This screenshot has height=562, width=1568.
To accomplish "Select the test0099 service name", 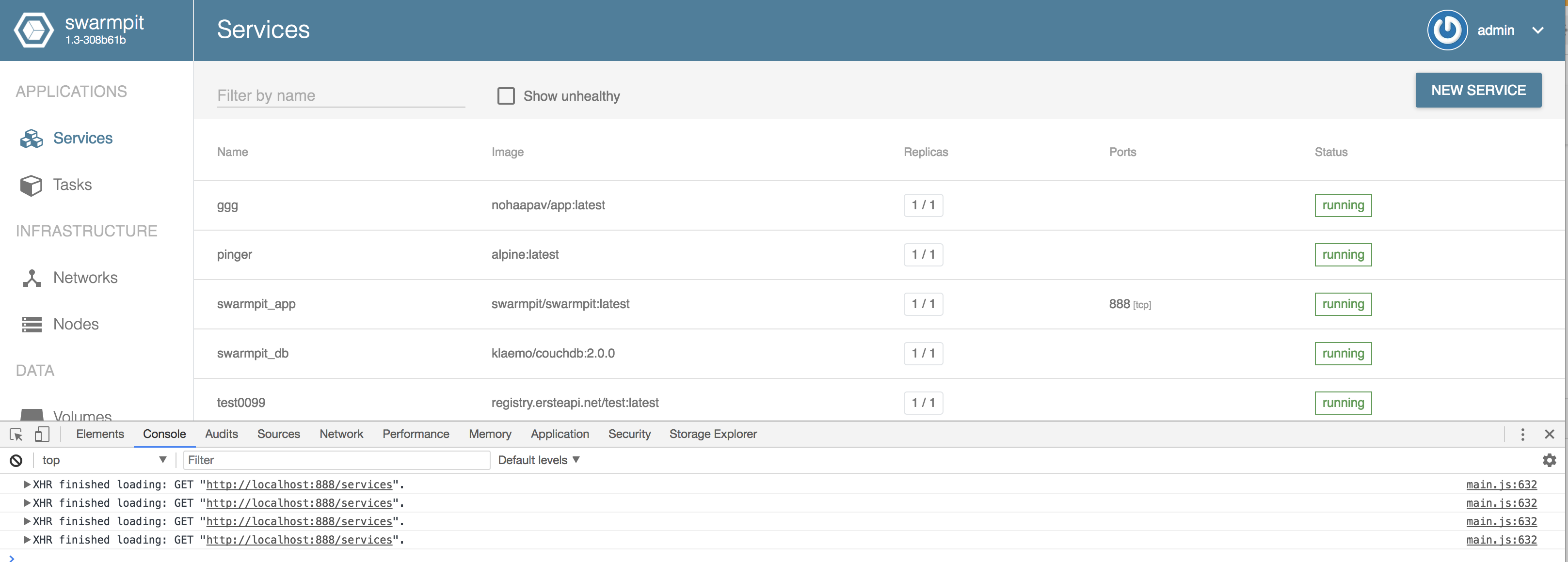I will (x=241, y=403).
